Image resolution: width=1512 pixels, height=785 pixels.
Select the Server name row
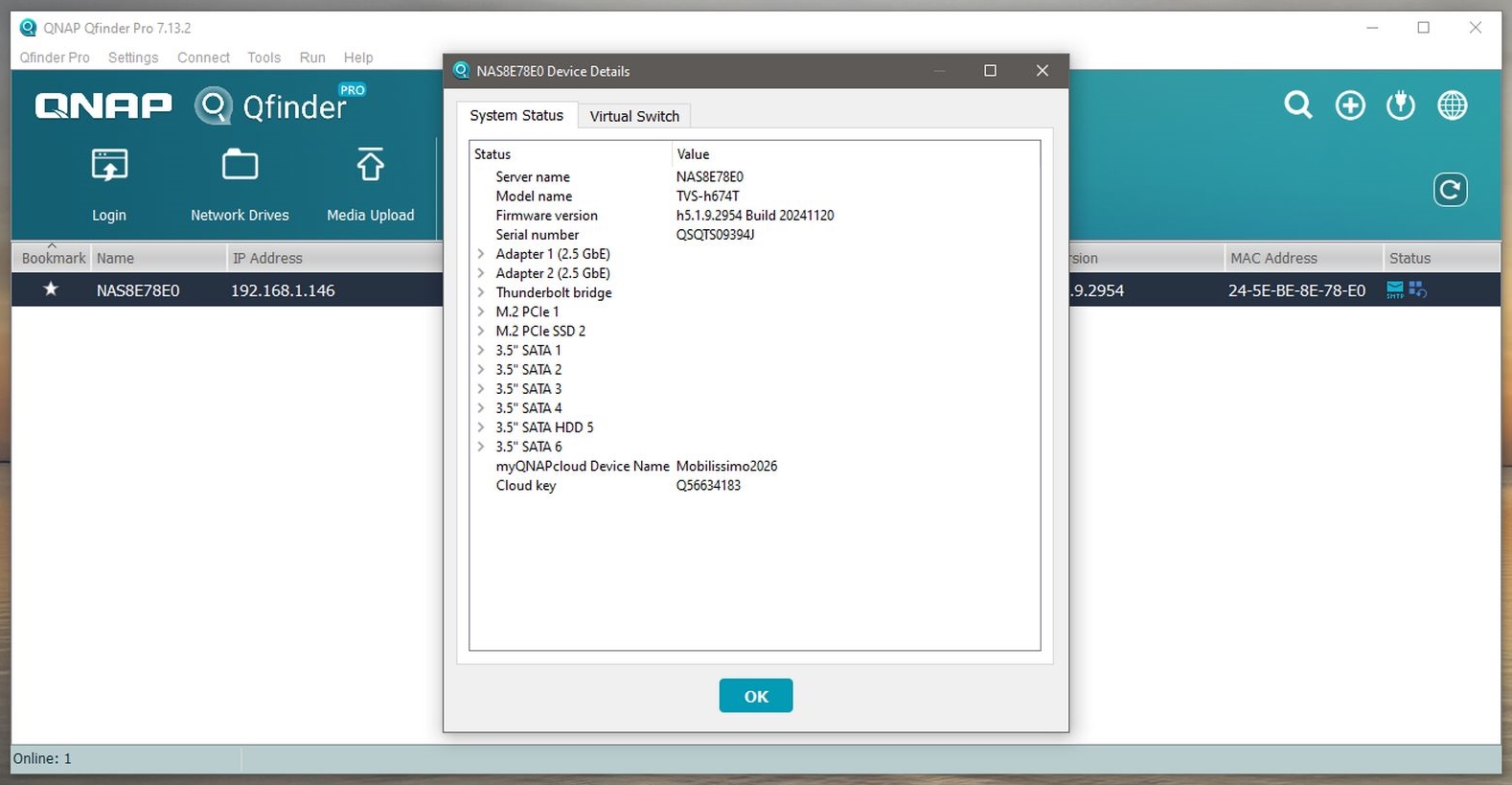click(533, 177)
